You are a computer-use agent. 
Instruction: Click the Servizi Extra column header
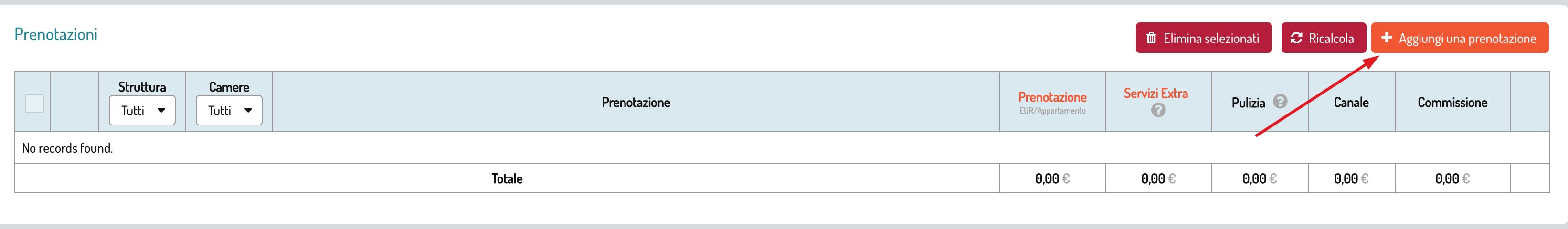(x=1155, y=94)
